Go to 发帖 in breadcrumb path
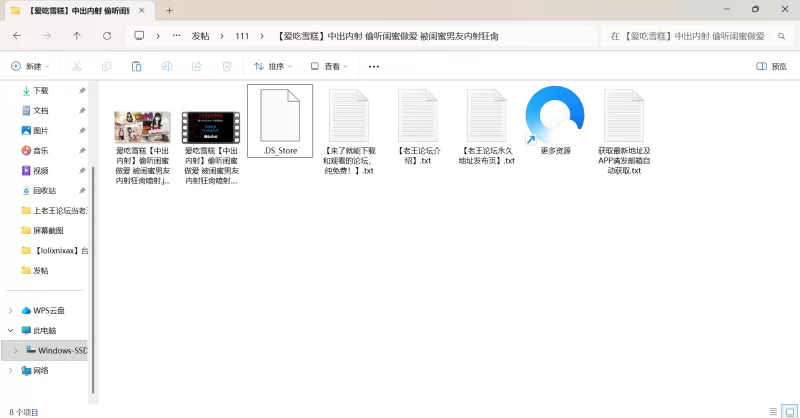 point(200,35)
